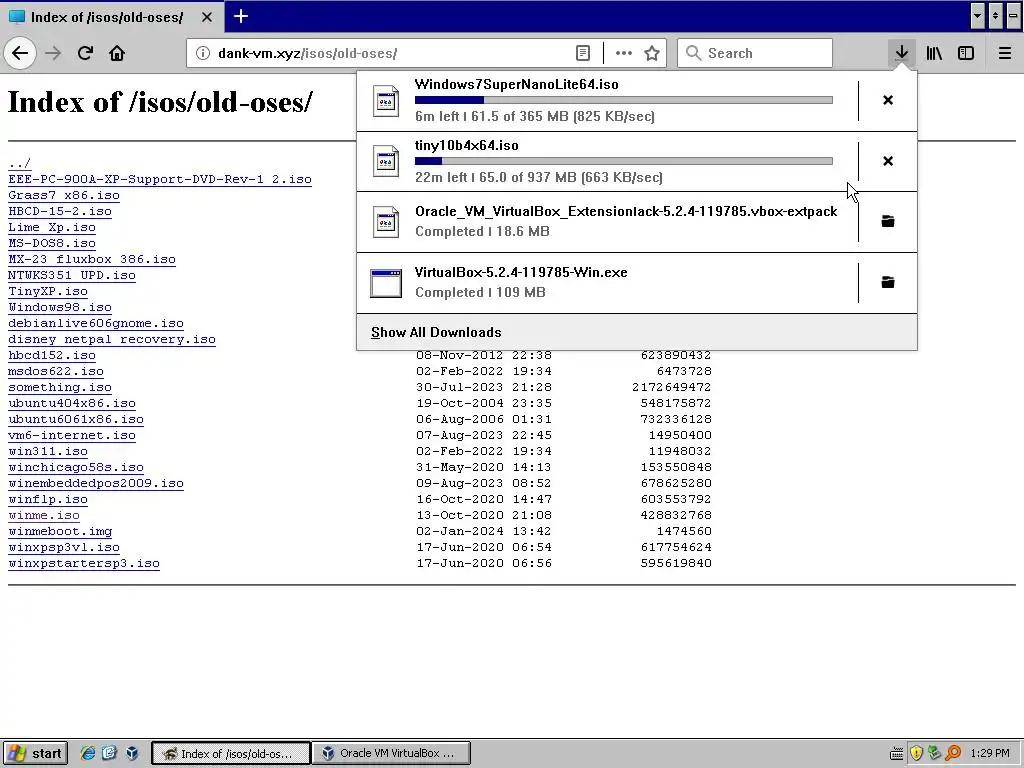This screenshot has height=768, width=1024.
Task: Bookmark this page with the star
Action: pos(652,53)
